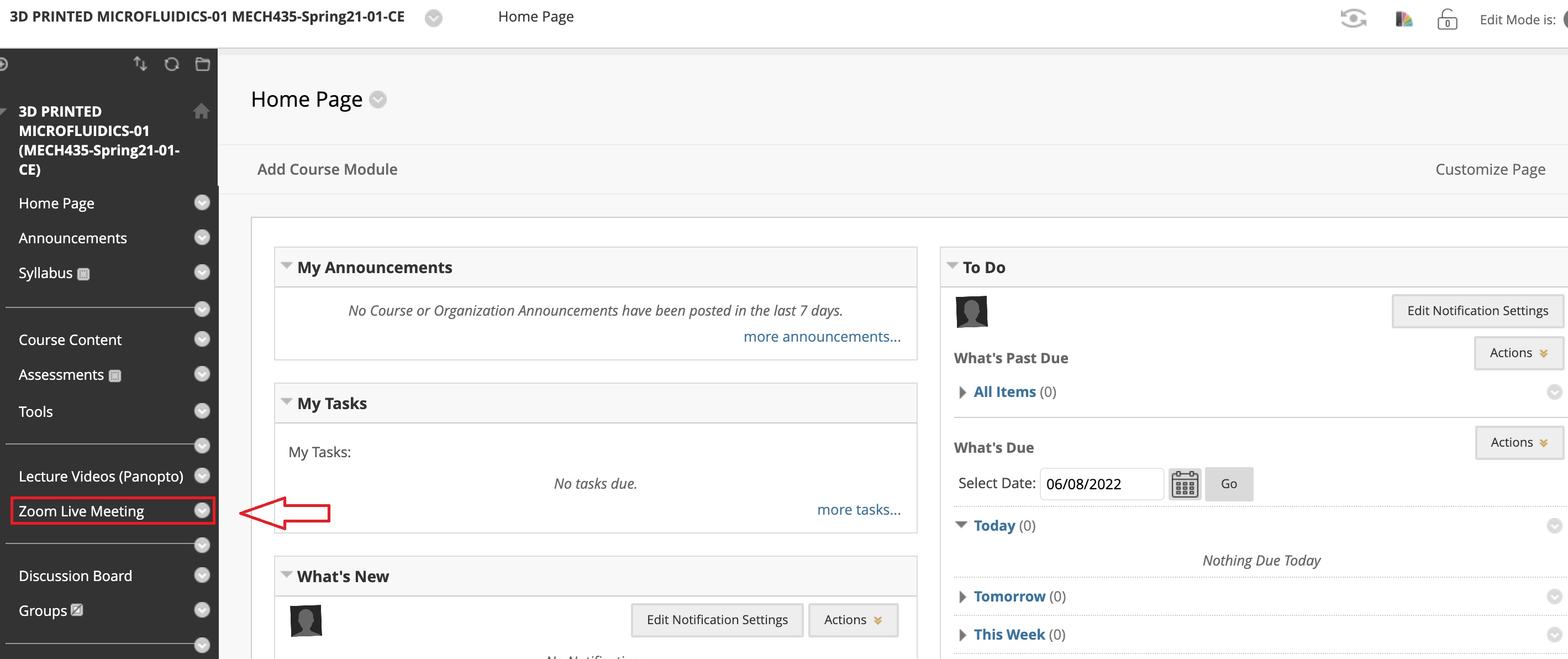Viewport: 1568px width, 659px height.
Task: Open the date picker calendar icon
Action: click(1184, 484)
